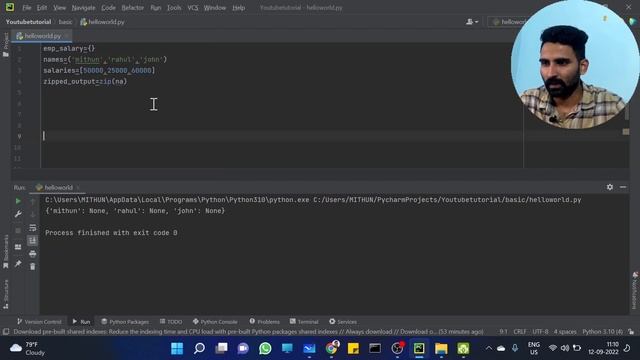Click the 9:1 cursor position status
640x360 pixels.
[504, 332]
